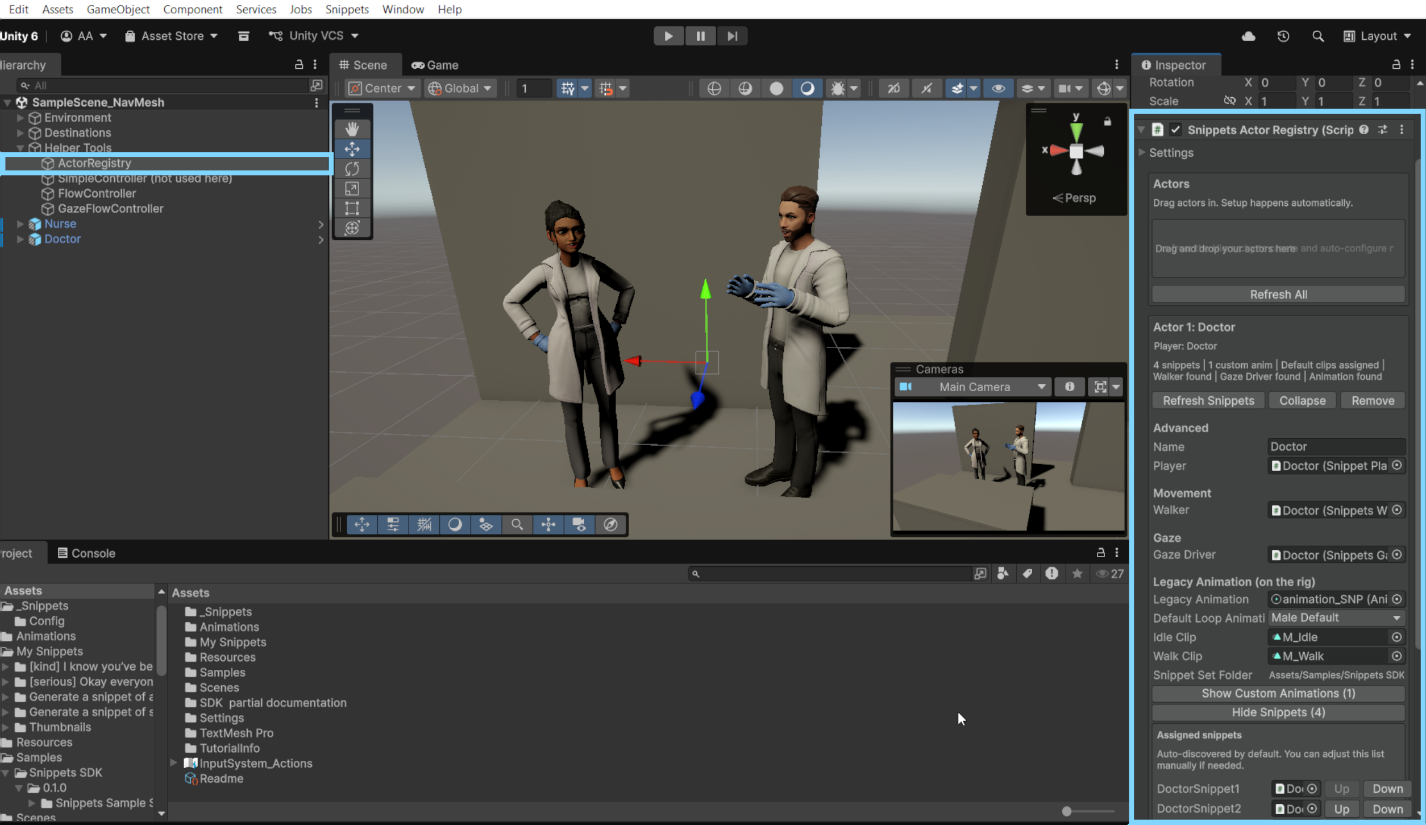Open the GameObject menu

coord(118,9)
